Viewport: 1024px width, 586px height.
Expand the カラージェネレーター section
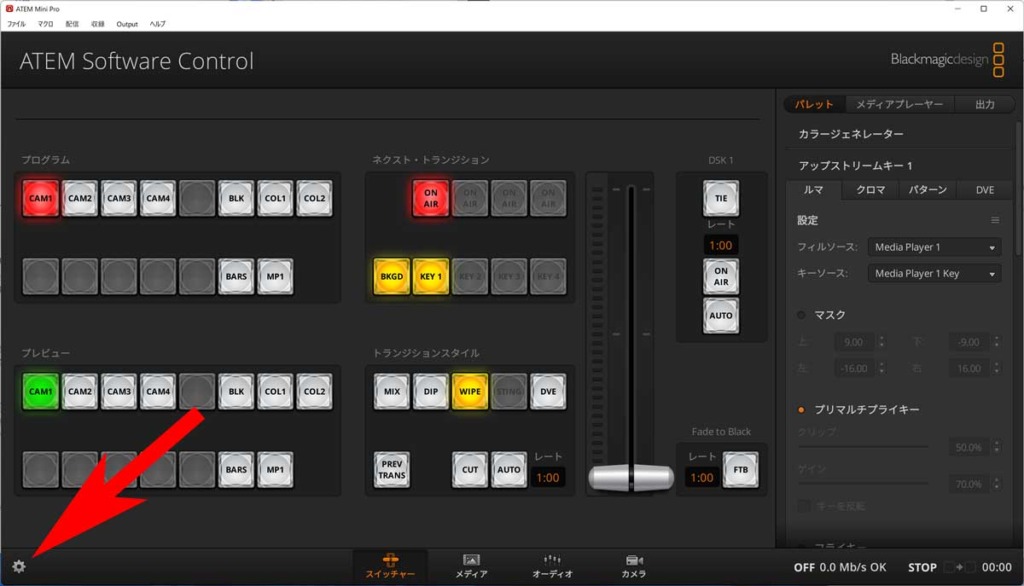point(851,134)
